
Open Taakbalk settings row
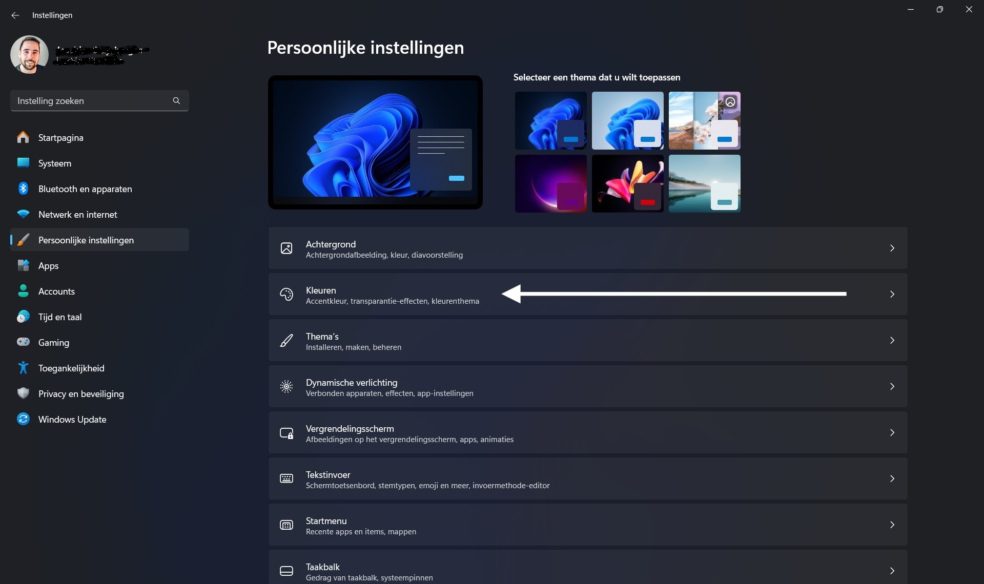(587, 568)
